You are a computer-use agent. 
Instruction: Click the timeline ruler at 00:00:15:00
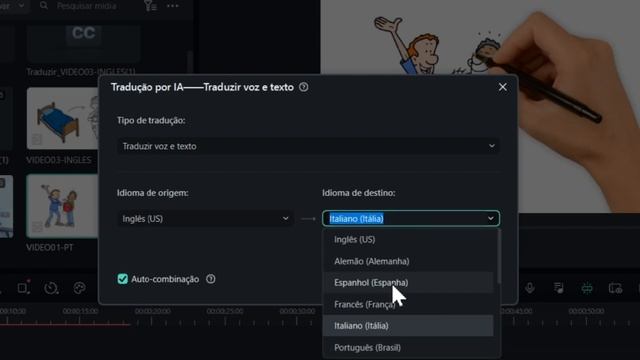pyautogui.click(x=80, y=311)
